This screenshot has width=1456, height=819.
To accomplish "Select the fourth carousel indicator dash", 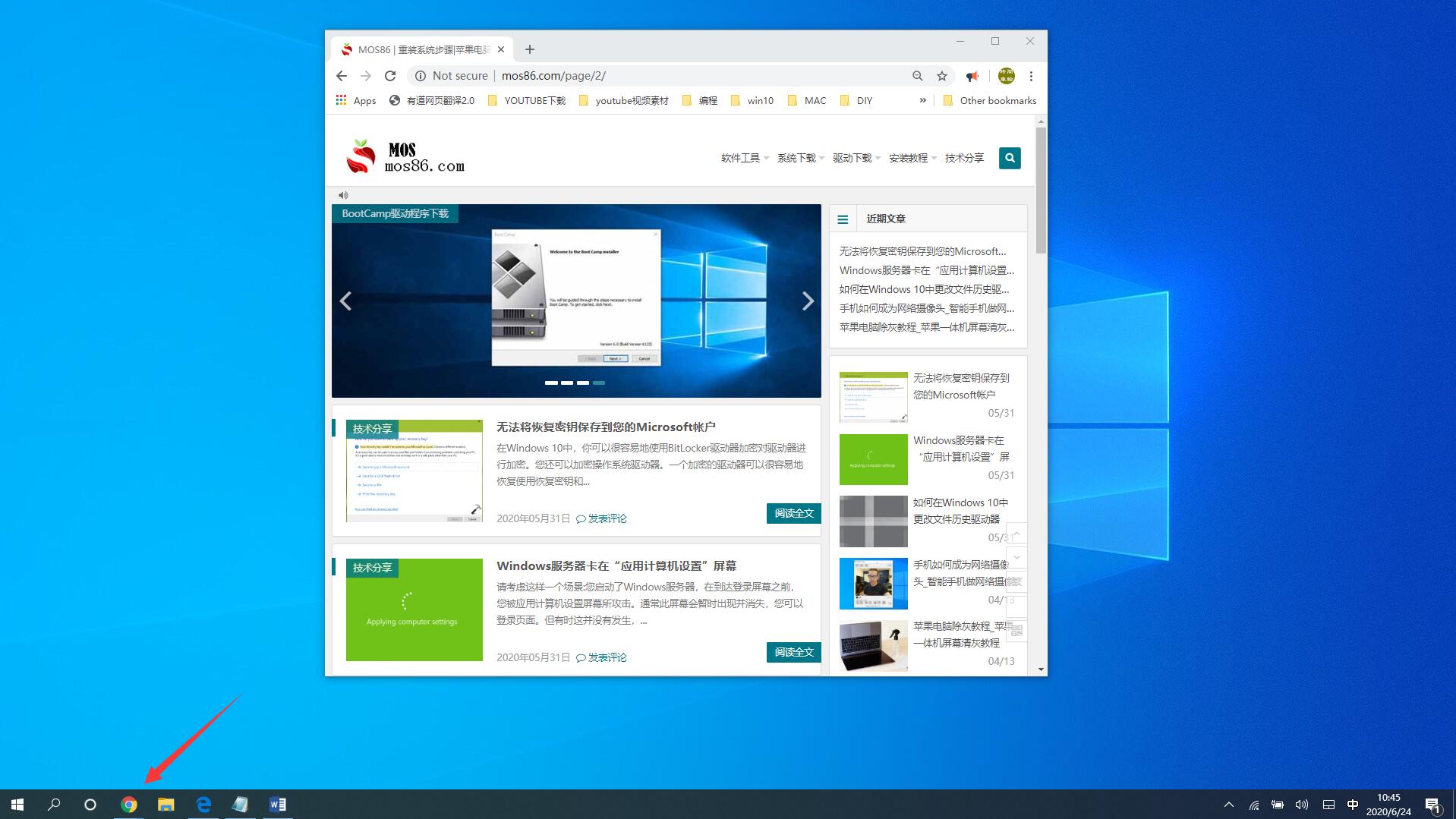I will tap(599, 383).
